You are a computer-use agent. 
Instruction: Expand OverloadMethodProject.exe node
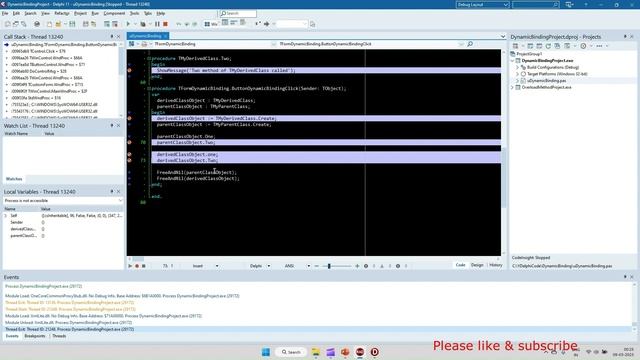513,87
